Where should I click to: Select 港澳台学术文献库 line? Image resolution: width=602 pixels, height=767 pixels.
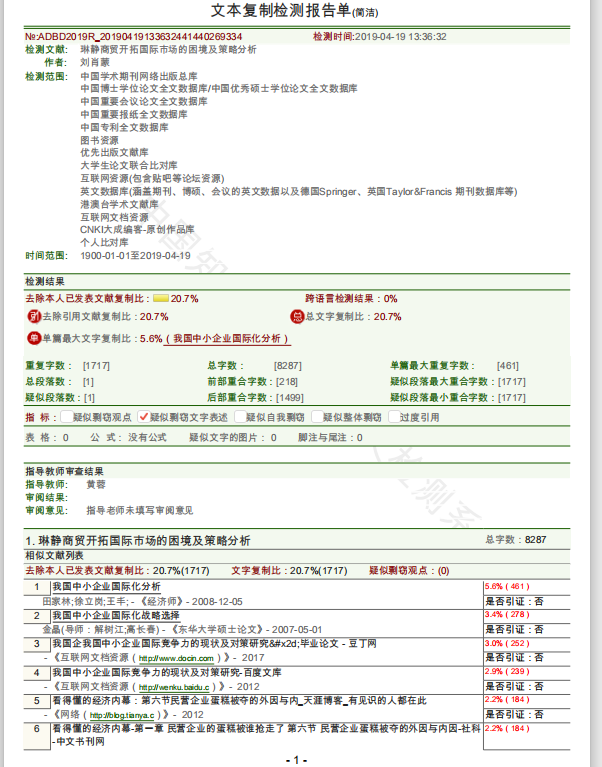pos(119,204)
